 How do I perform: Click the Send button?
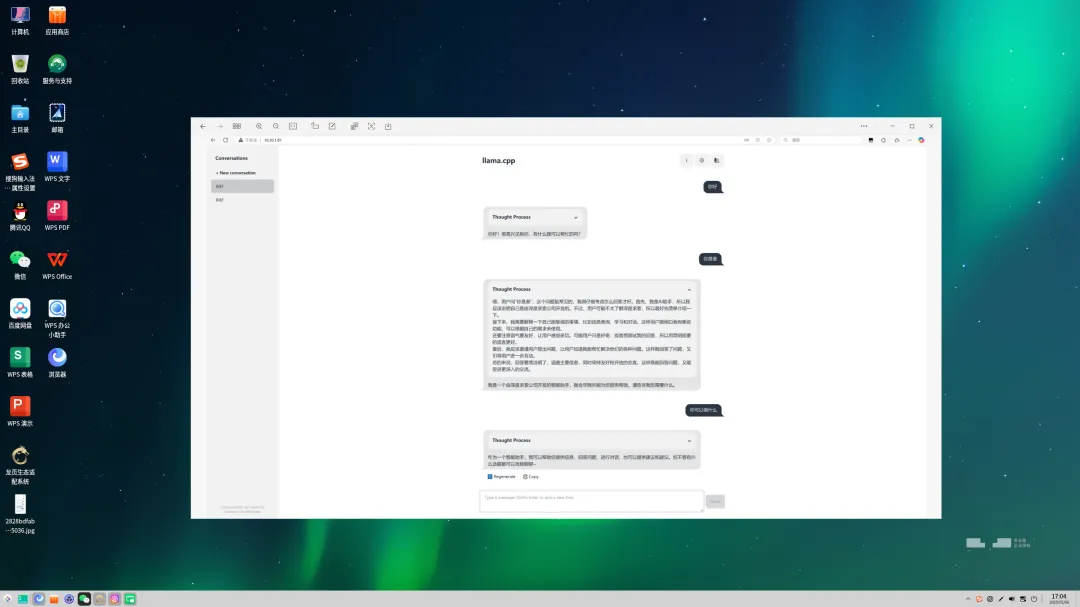(x=715, y=501)
